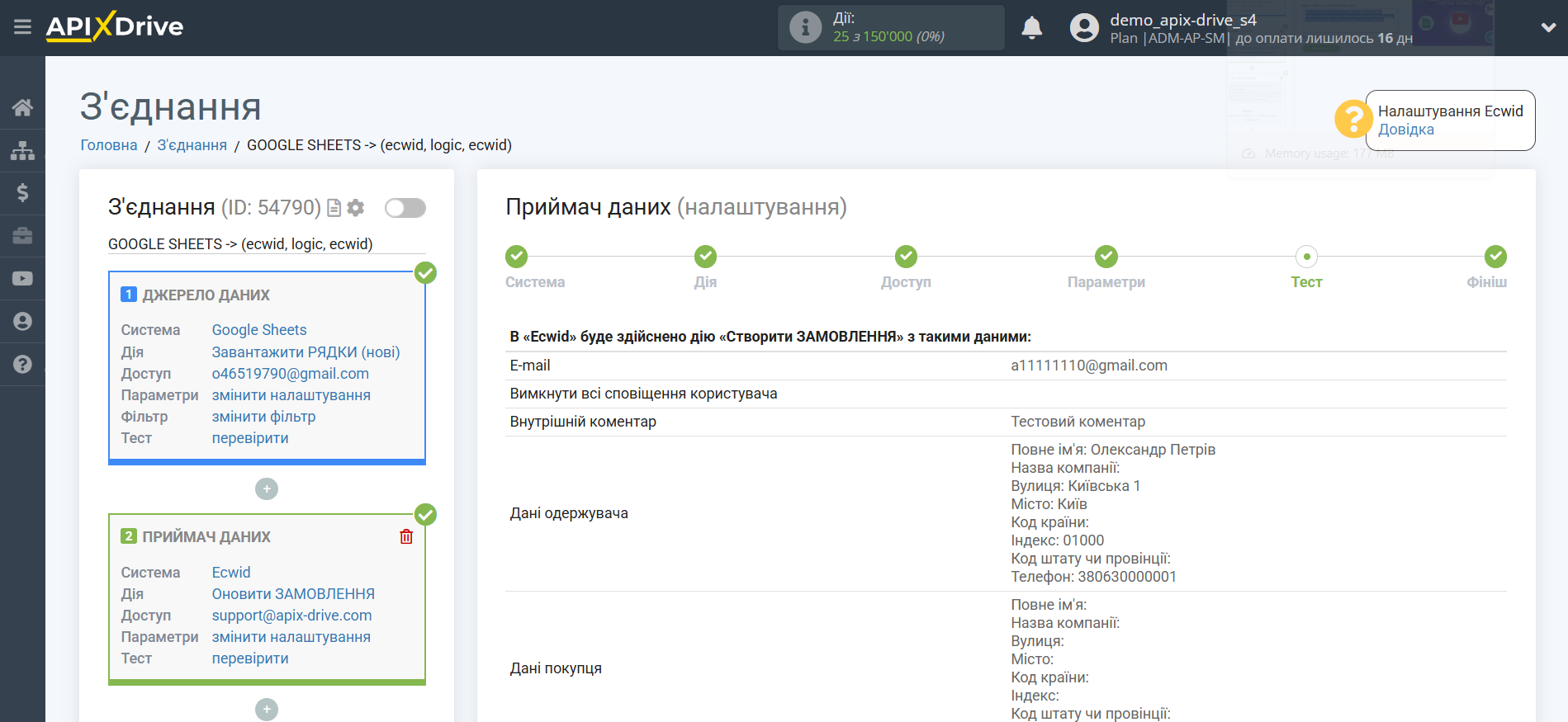Click the yellow help question mark icon
This screenshot has width=1568, height=722.
point(1352,120)
